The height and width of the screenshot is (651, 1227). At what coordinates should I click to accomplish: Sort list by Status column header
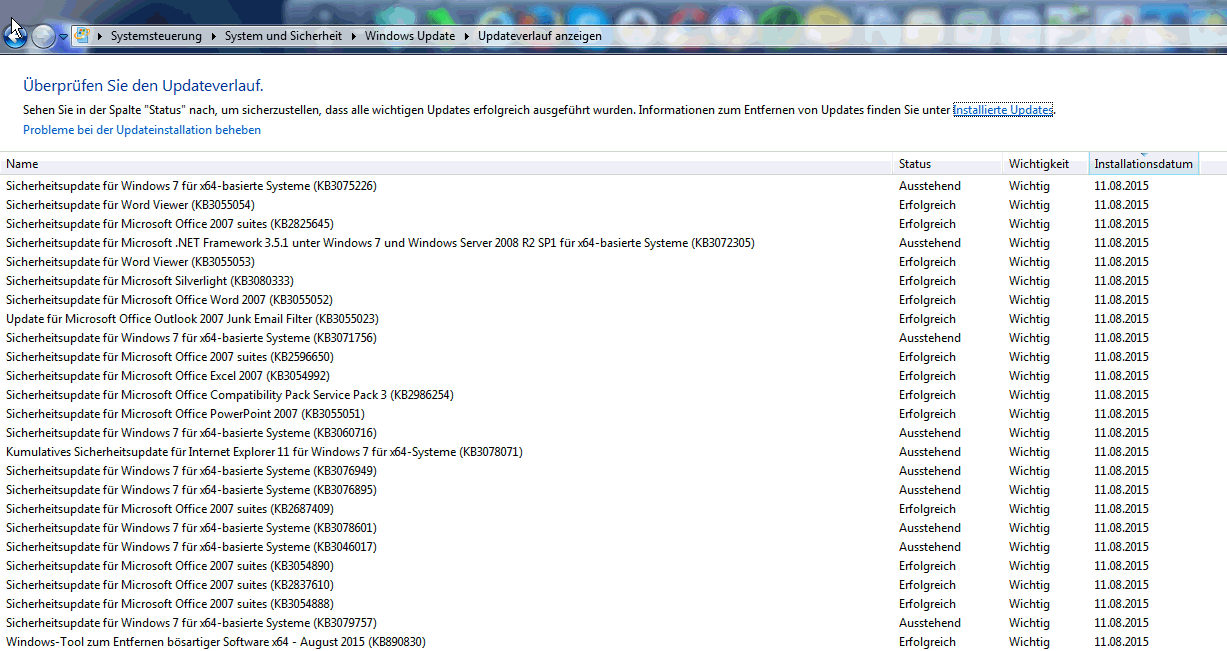pos(914,164)
